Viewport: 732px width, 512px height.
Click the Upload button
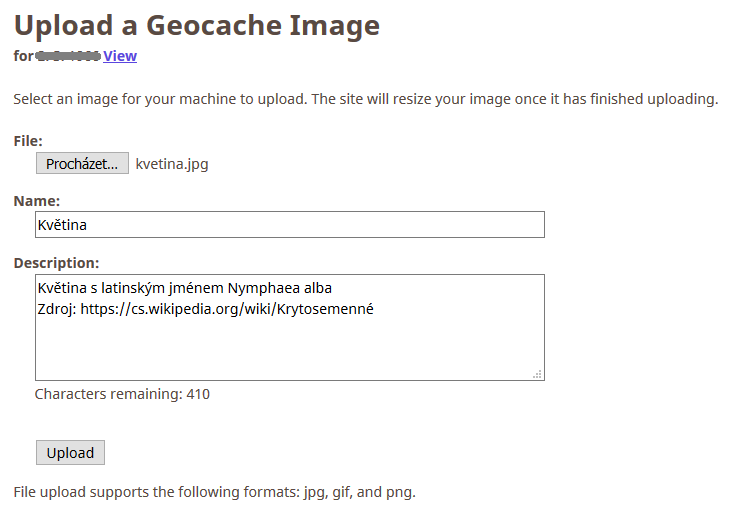70,452
